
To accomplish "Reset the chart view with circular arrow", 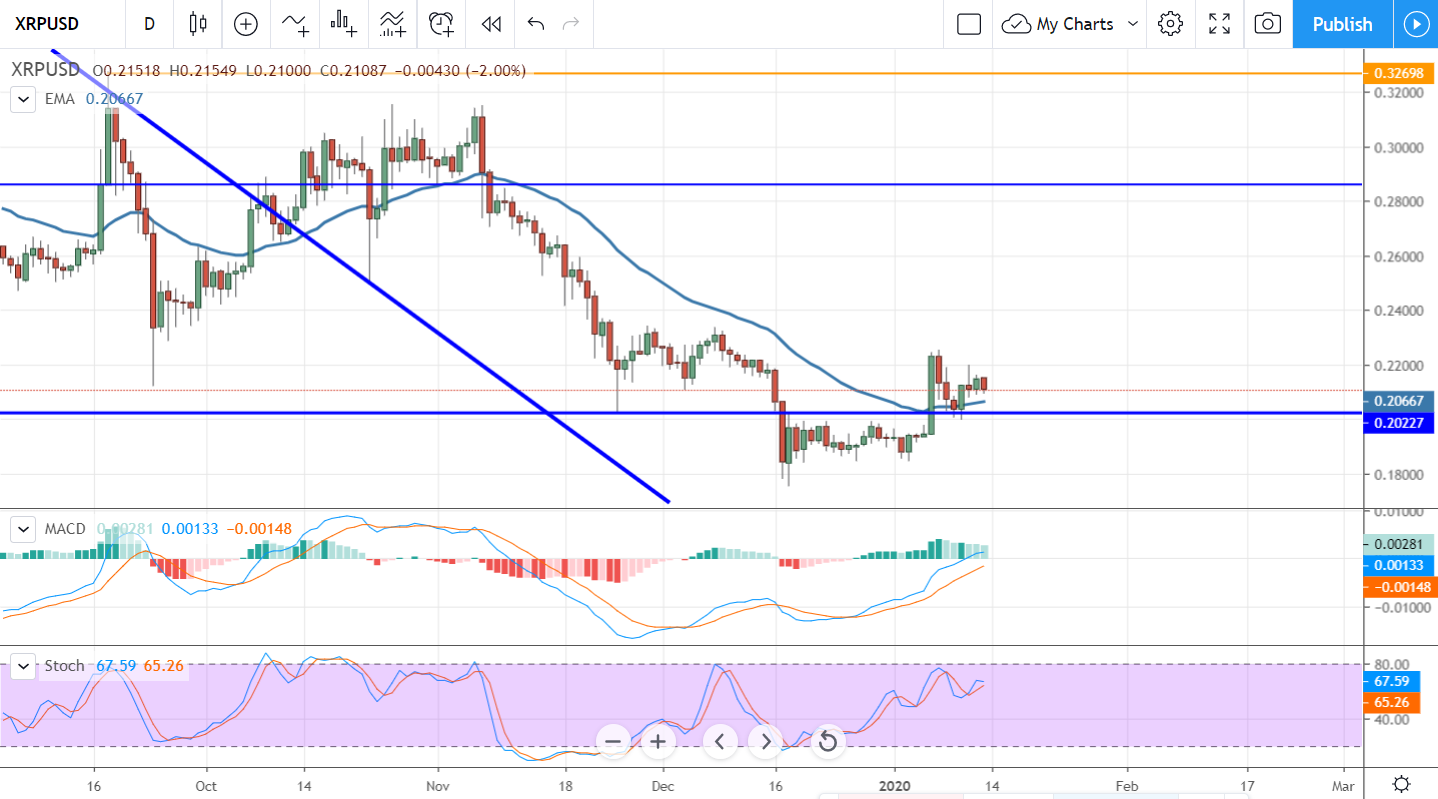I will [827, 742].
